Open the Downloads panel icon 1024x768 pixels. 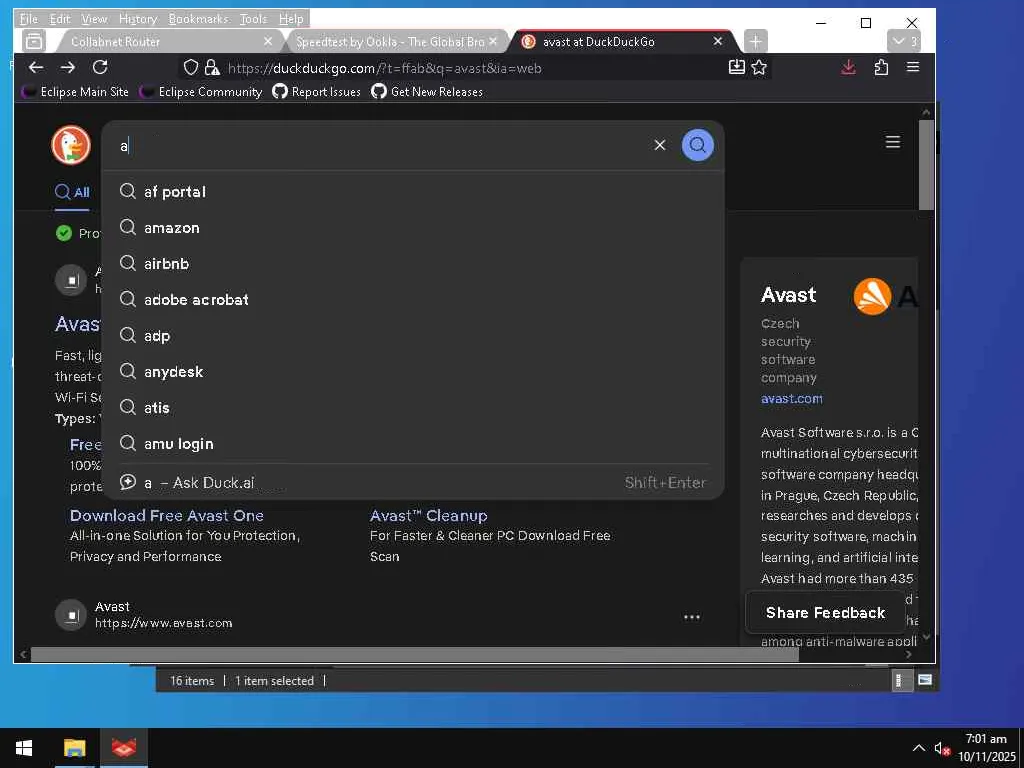[x=848, y=67]
